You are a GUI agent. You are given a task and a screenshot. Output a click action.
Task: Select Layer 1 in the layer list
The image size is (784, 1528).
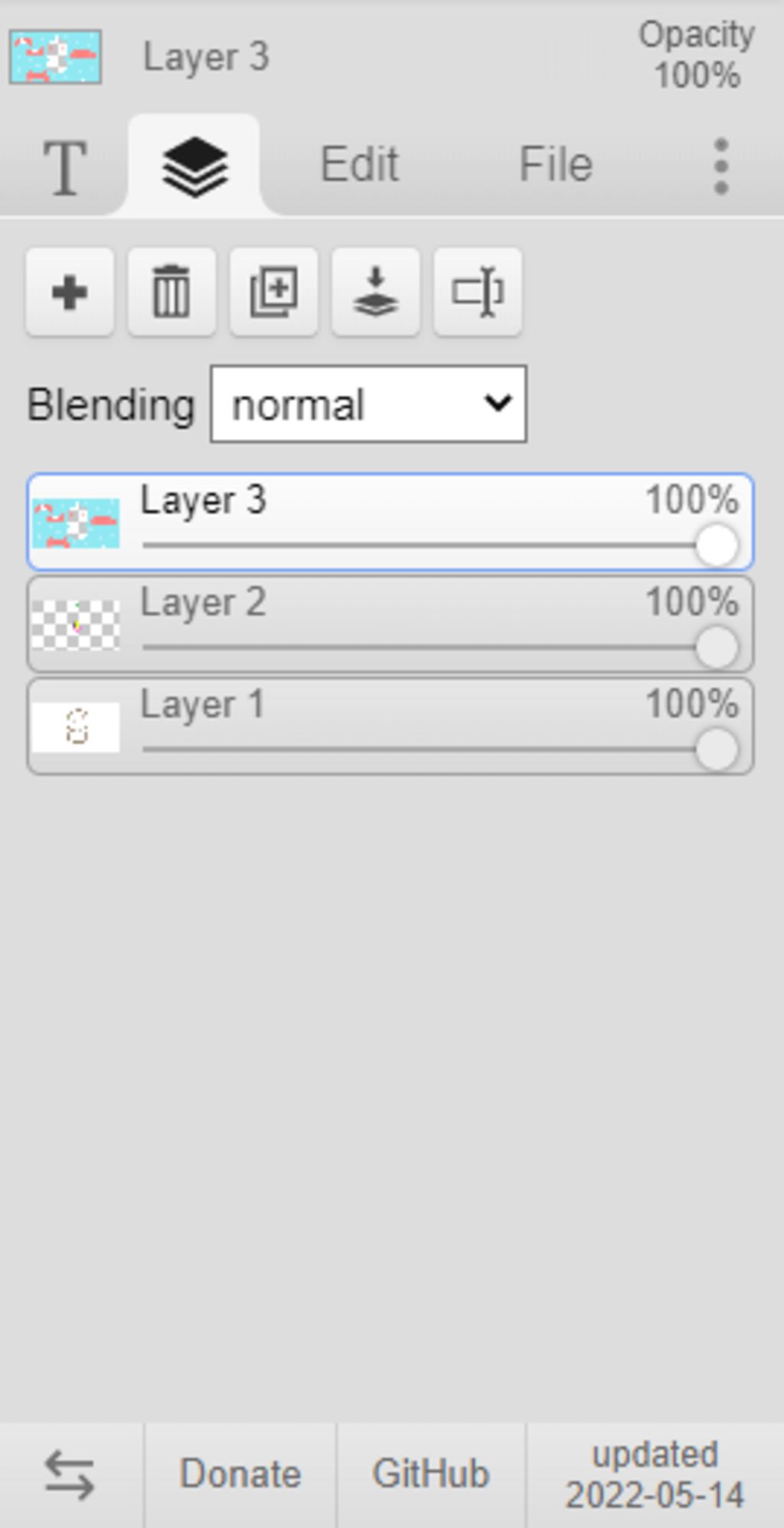390,726
